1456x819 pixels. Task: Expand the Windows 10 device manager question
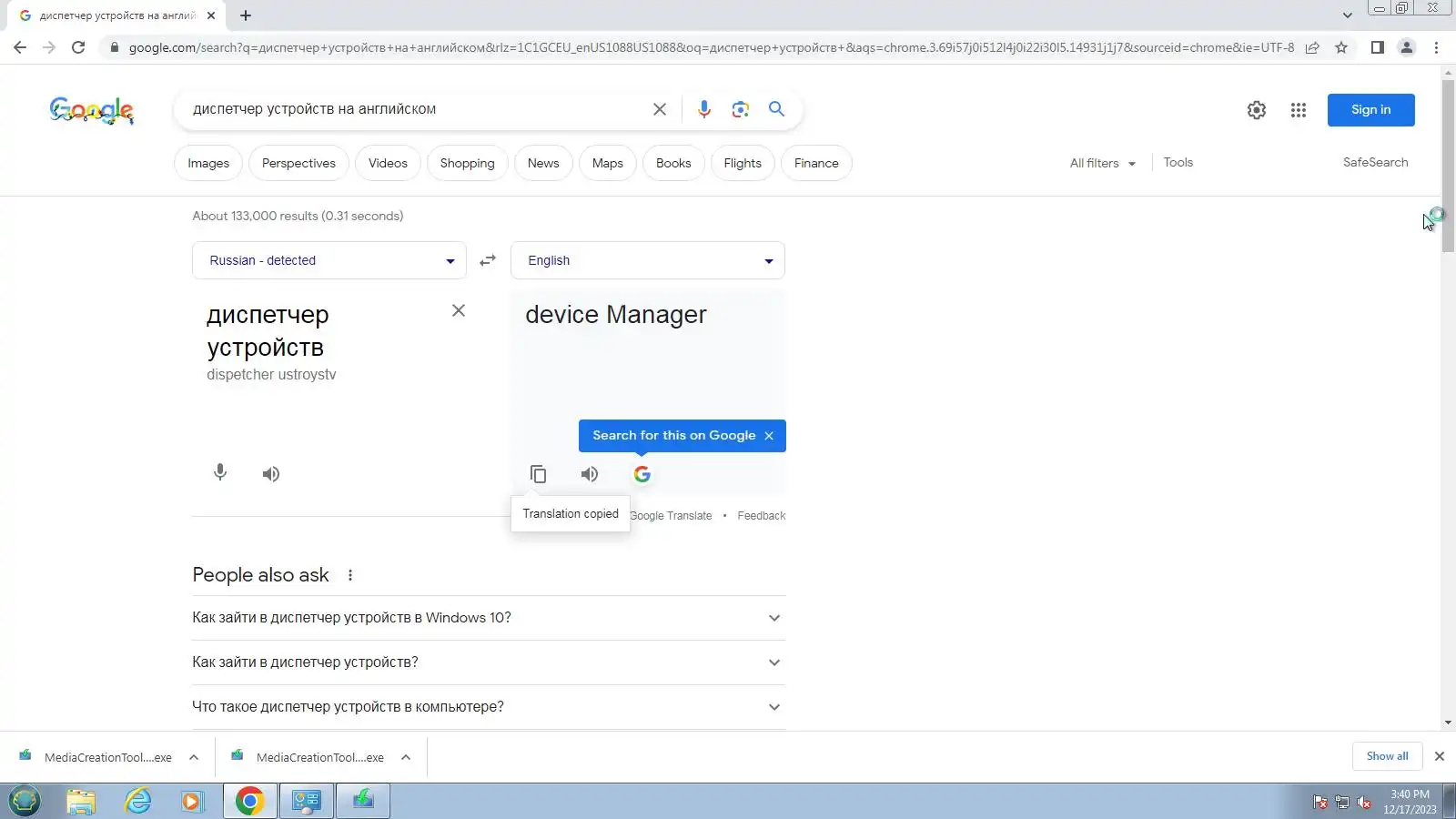click(x=489, y=618)
